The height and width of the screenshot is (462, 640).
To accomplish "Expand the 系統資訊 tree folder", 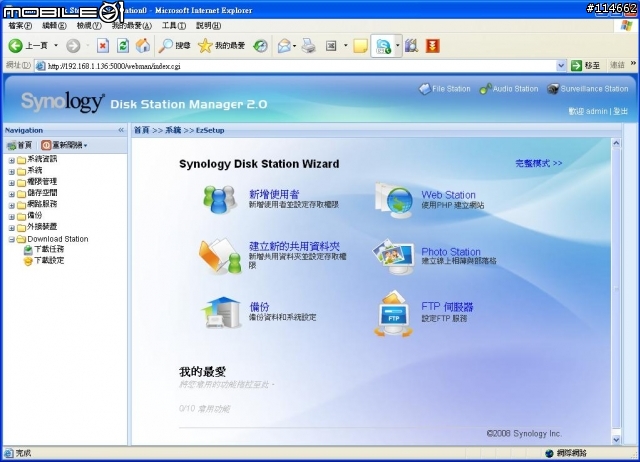I will (x=11, y=160).
